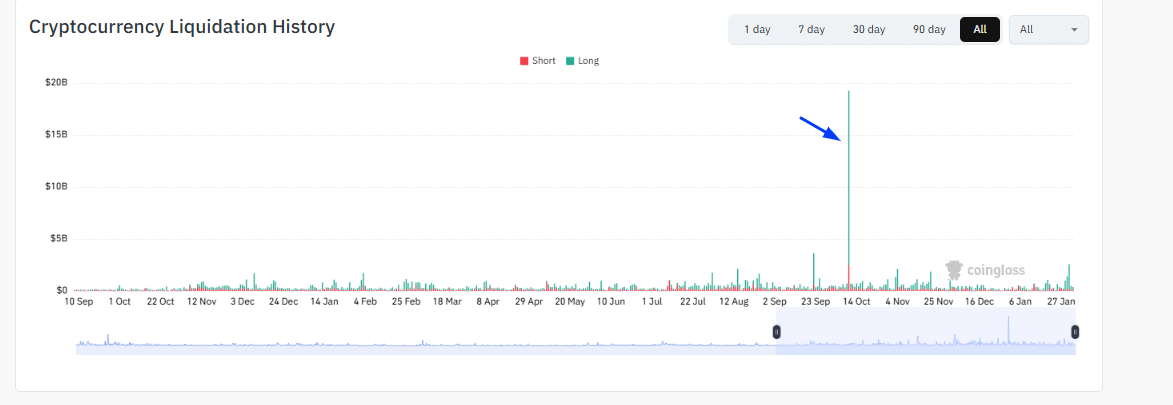Show the 90 day range
Screen dimensions: 1173x405
(x=929, y=30)
